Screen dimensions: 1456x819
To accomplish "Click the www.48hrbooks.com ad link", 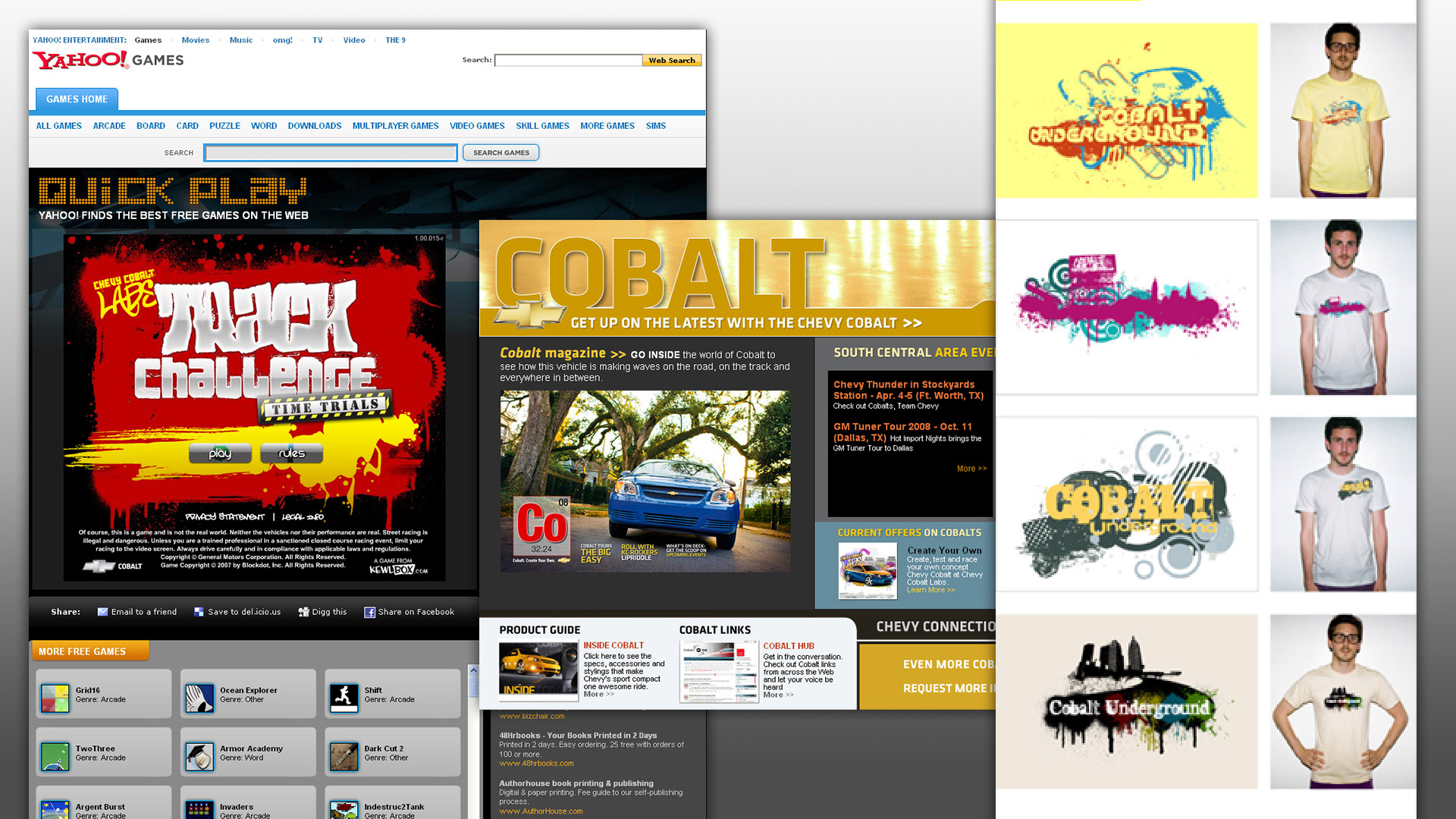I will click(536, 764).
